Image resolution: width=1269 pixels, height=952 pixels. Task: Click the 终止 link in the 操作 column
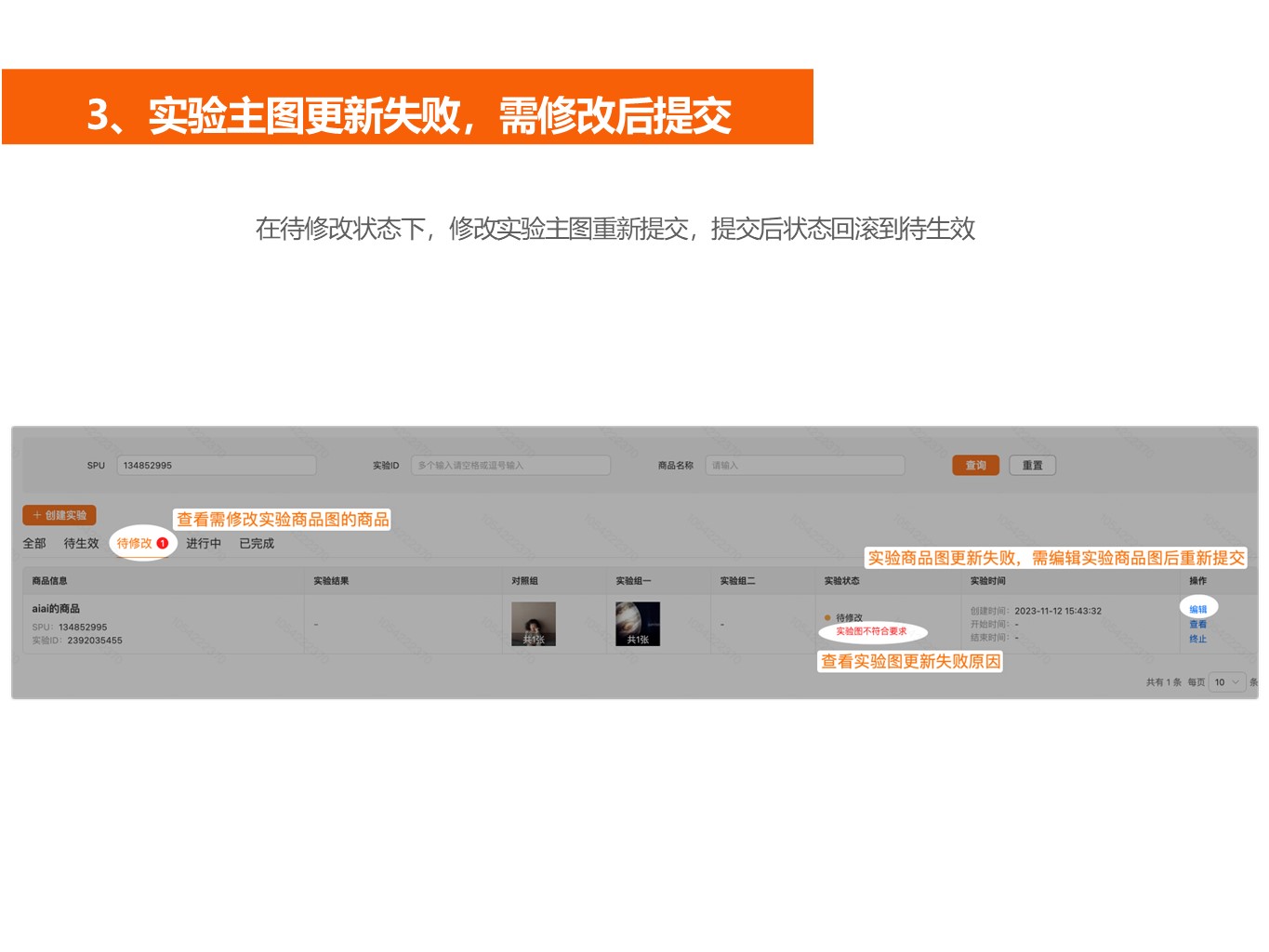(x=1198, y=639)
